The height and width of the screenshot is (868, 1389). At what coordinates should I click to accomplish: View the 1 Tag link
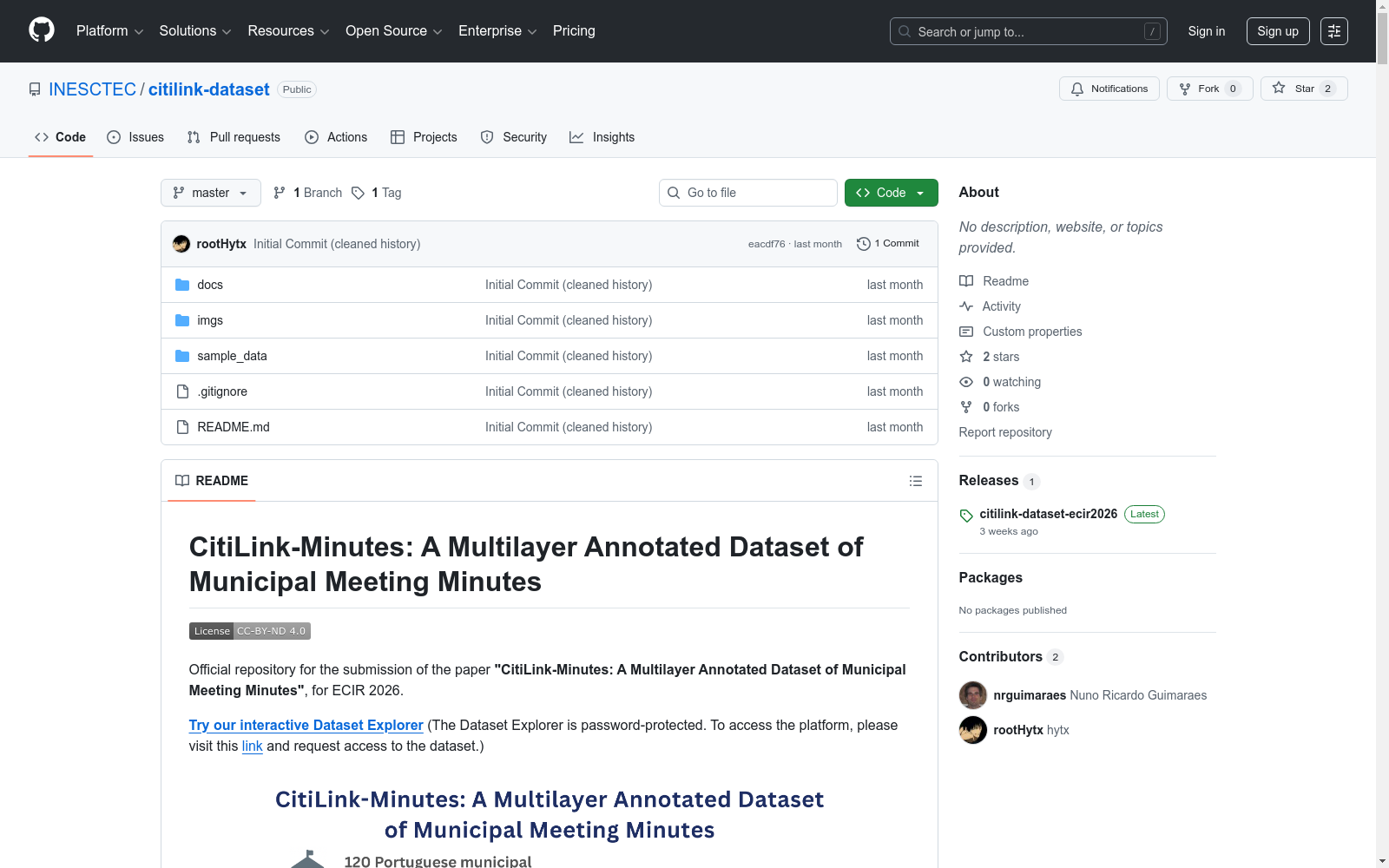tap(377, 193)
